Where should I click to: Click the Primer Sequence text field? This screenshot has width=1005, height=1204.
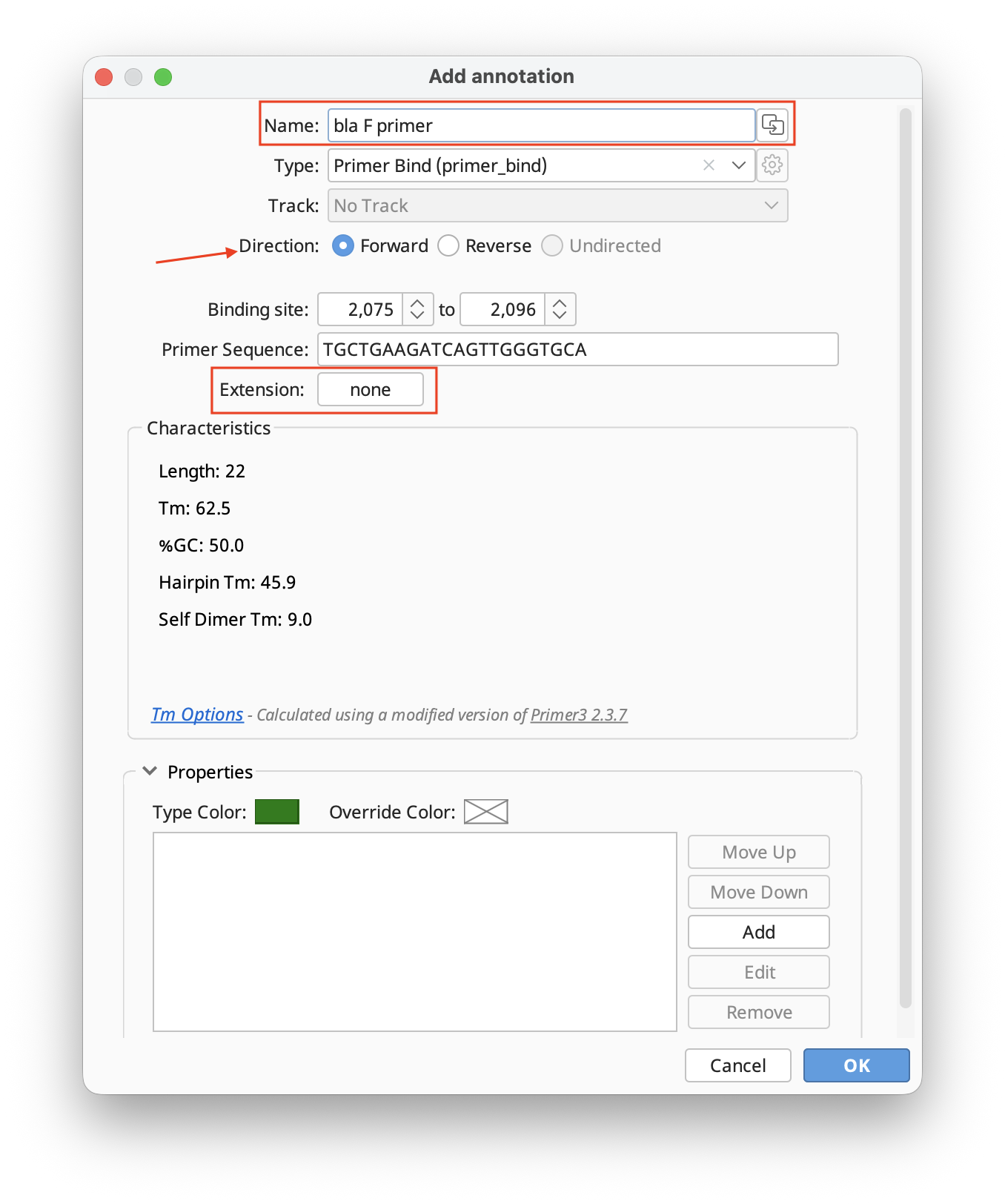tap(577, 349)
